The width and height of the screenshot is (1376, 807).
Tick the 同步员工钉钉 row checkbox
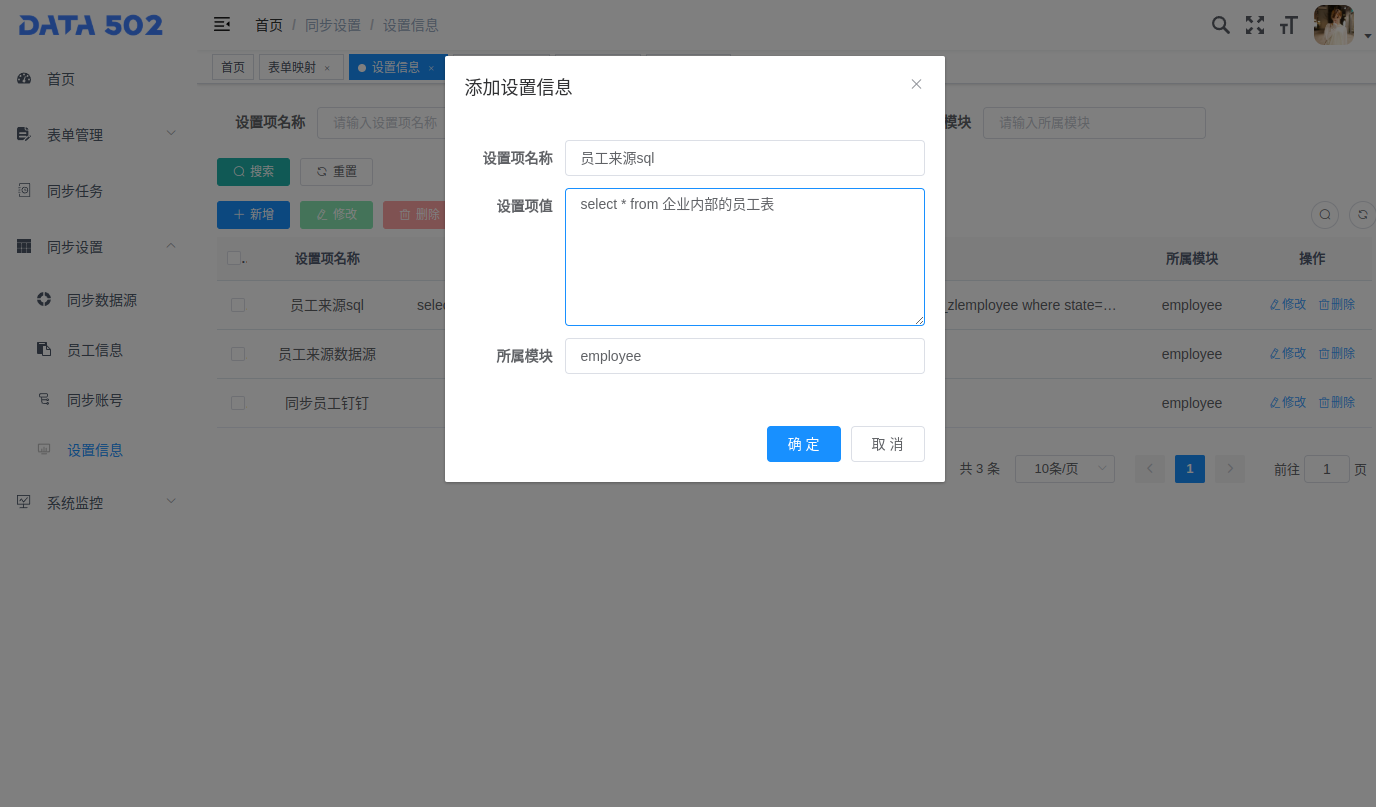pos(238,403)
